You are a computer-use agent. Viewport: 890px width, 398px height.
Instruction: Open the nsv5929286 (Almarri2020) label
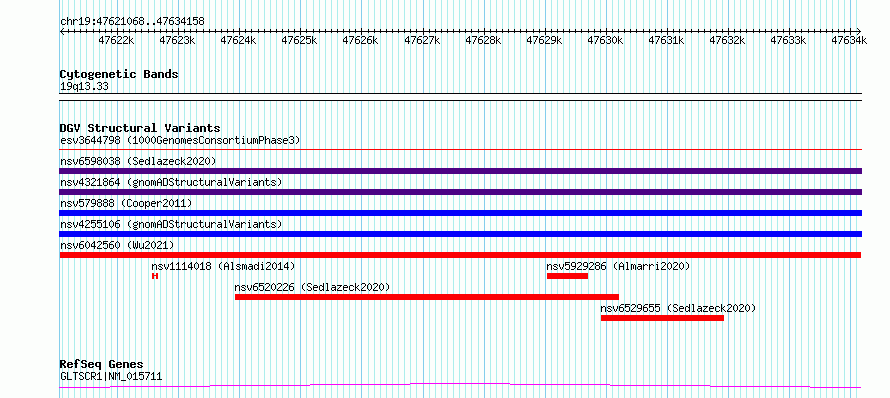tap(618, 266)
